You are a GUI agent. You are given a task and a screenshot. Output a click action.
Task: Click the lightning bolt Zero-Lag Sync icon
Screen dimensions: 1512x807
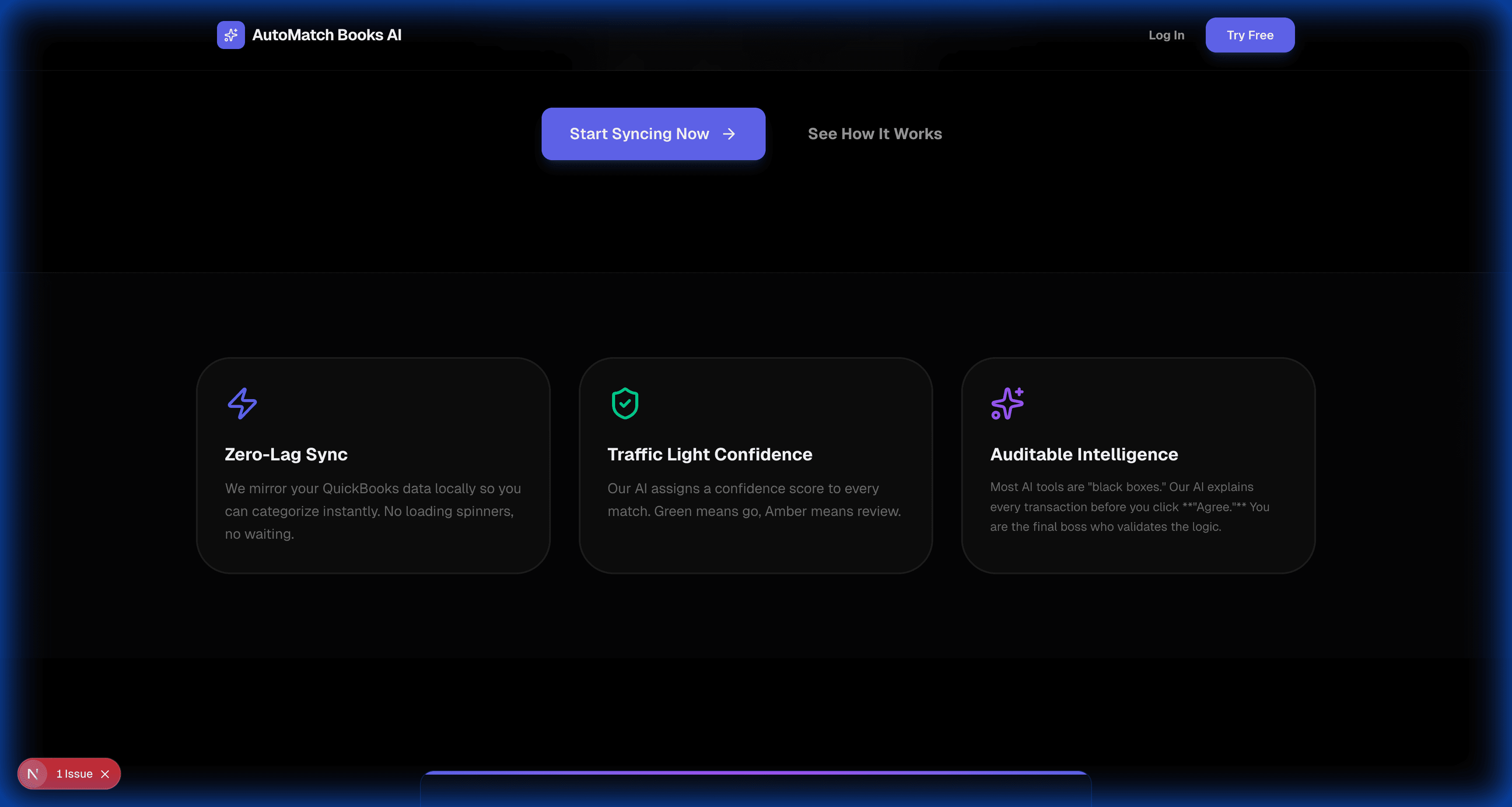pos(242,403)
